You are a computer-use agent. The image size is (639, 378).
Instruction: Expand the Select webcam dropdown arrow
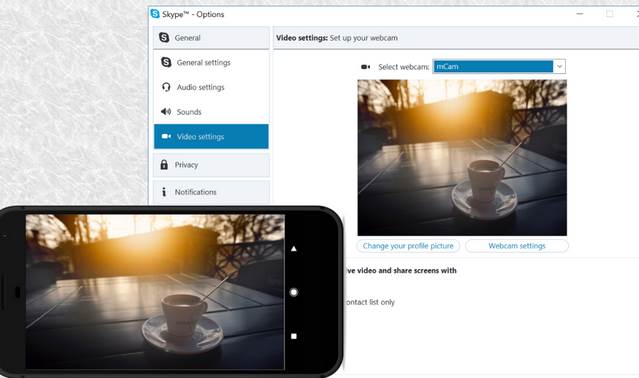[x=560, y=66]
